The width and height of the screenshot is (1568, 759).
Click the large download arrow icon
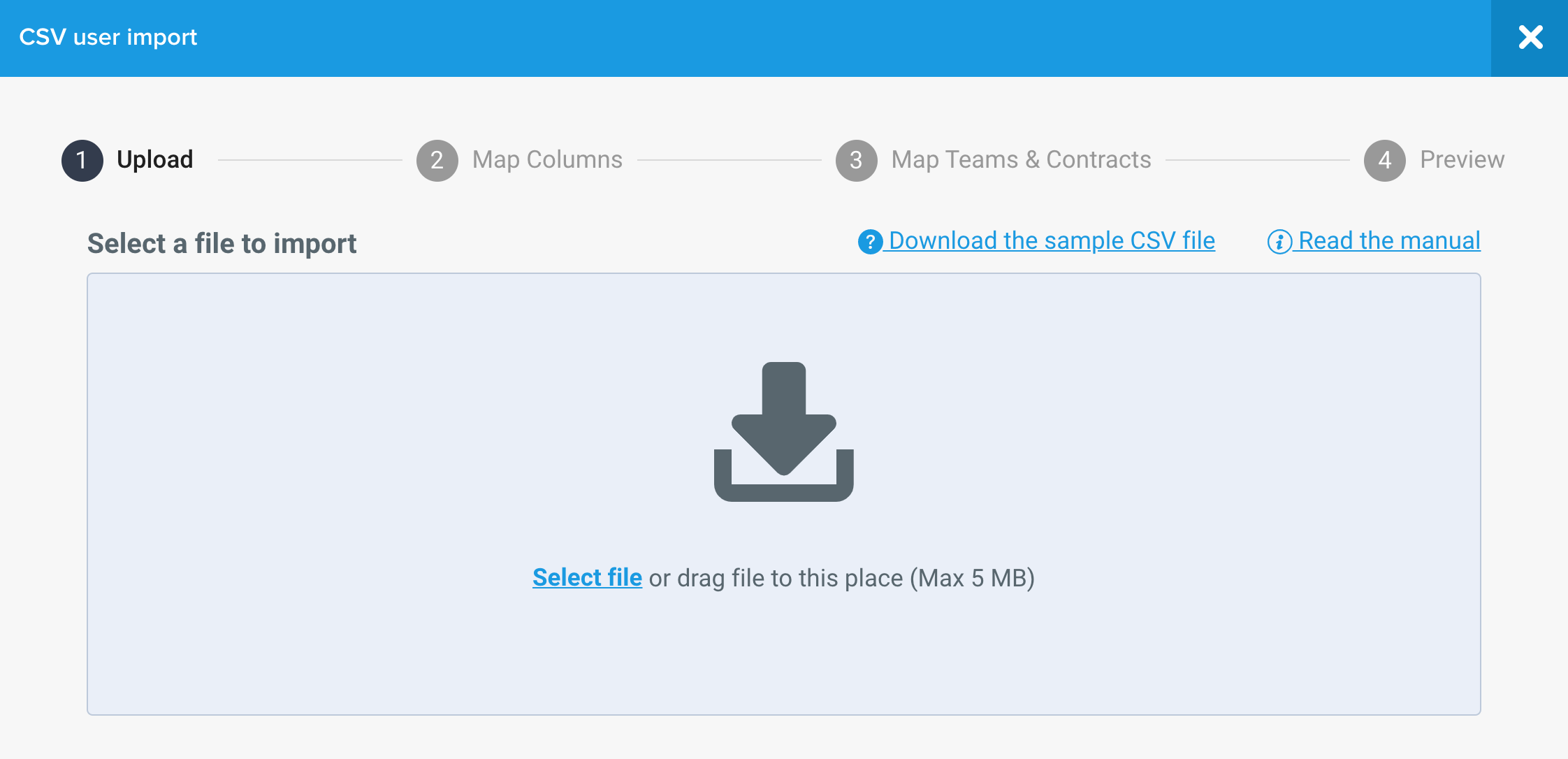(784, 431)
